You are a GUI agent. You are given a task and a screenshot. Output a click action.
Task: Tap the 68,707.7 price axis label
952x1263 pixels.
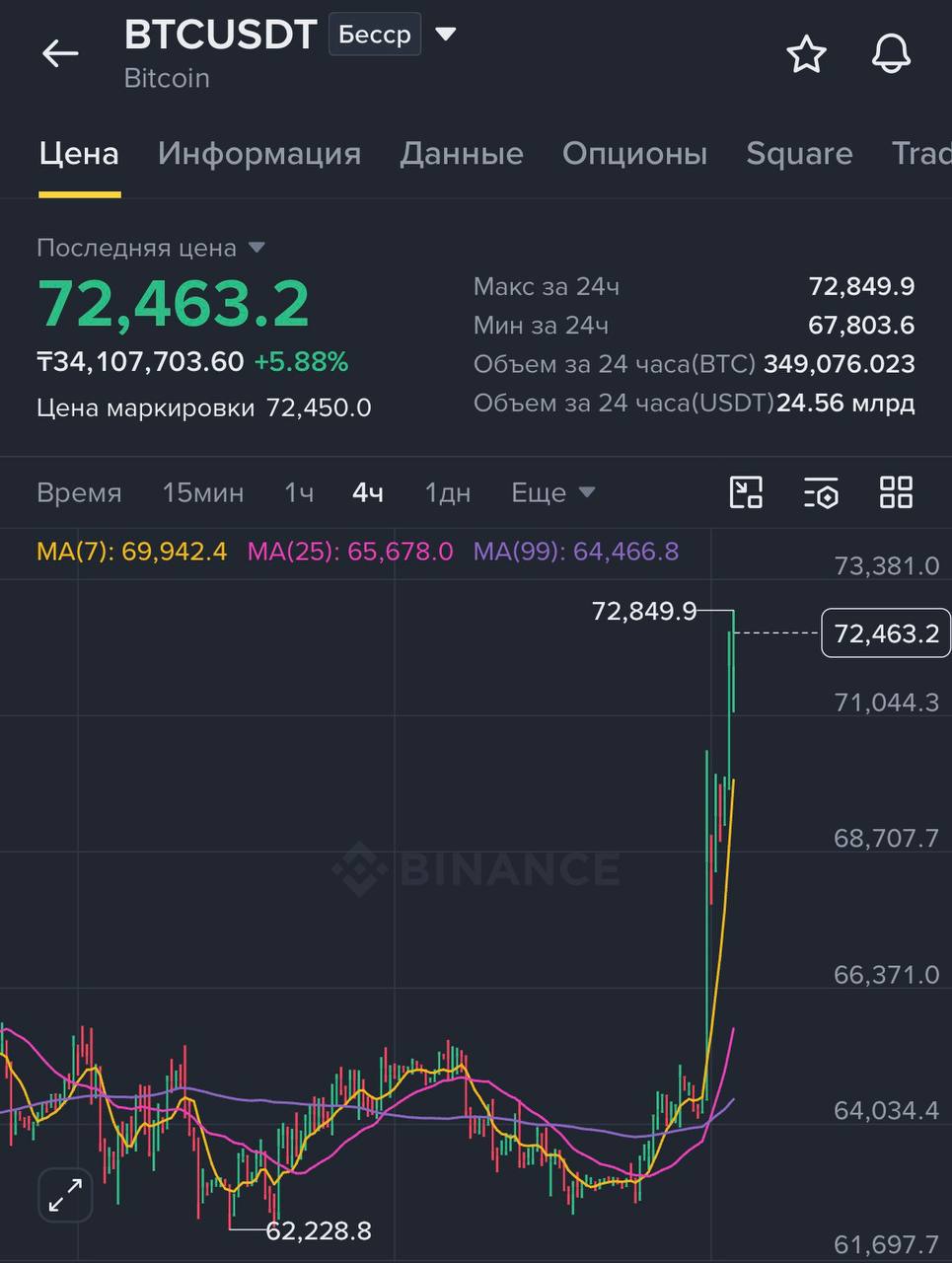click(886, 839)
